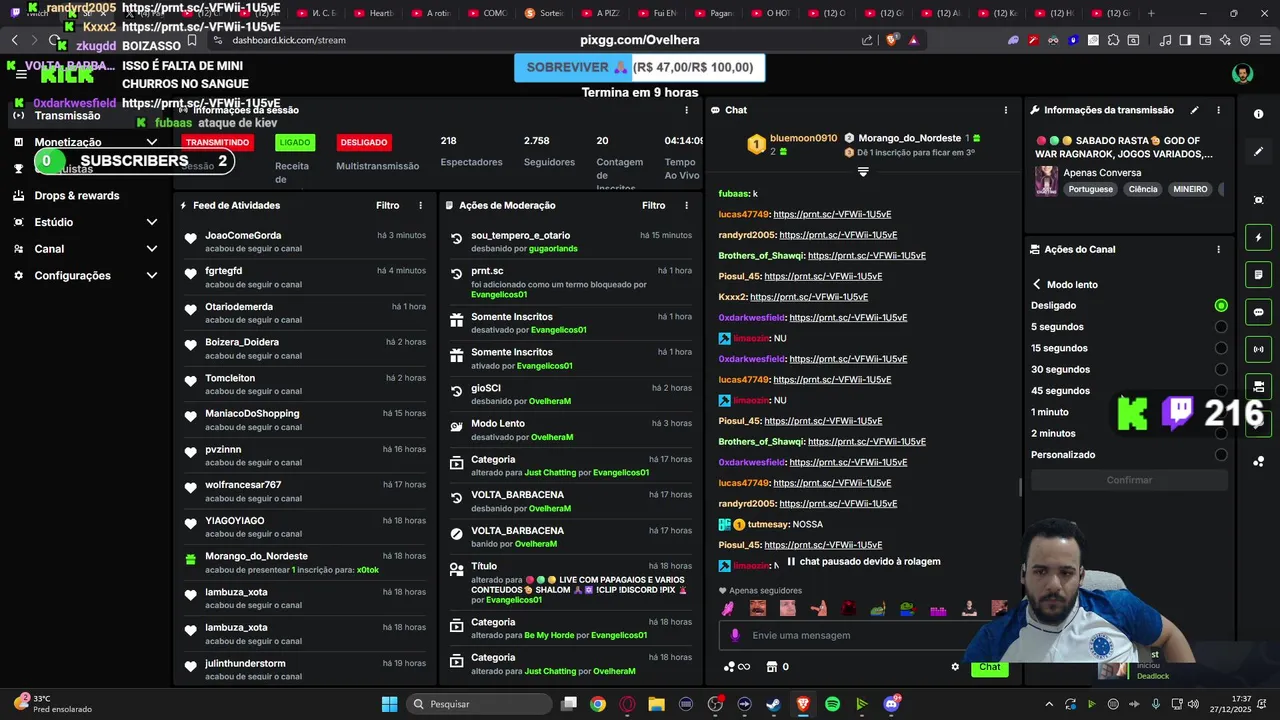Click the three-dots cluster icon at sidebar bottom
The width and height of the screenshot is (1280, 720).
pos(1258,461)
